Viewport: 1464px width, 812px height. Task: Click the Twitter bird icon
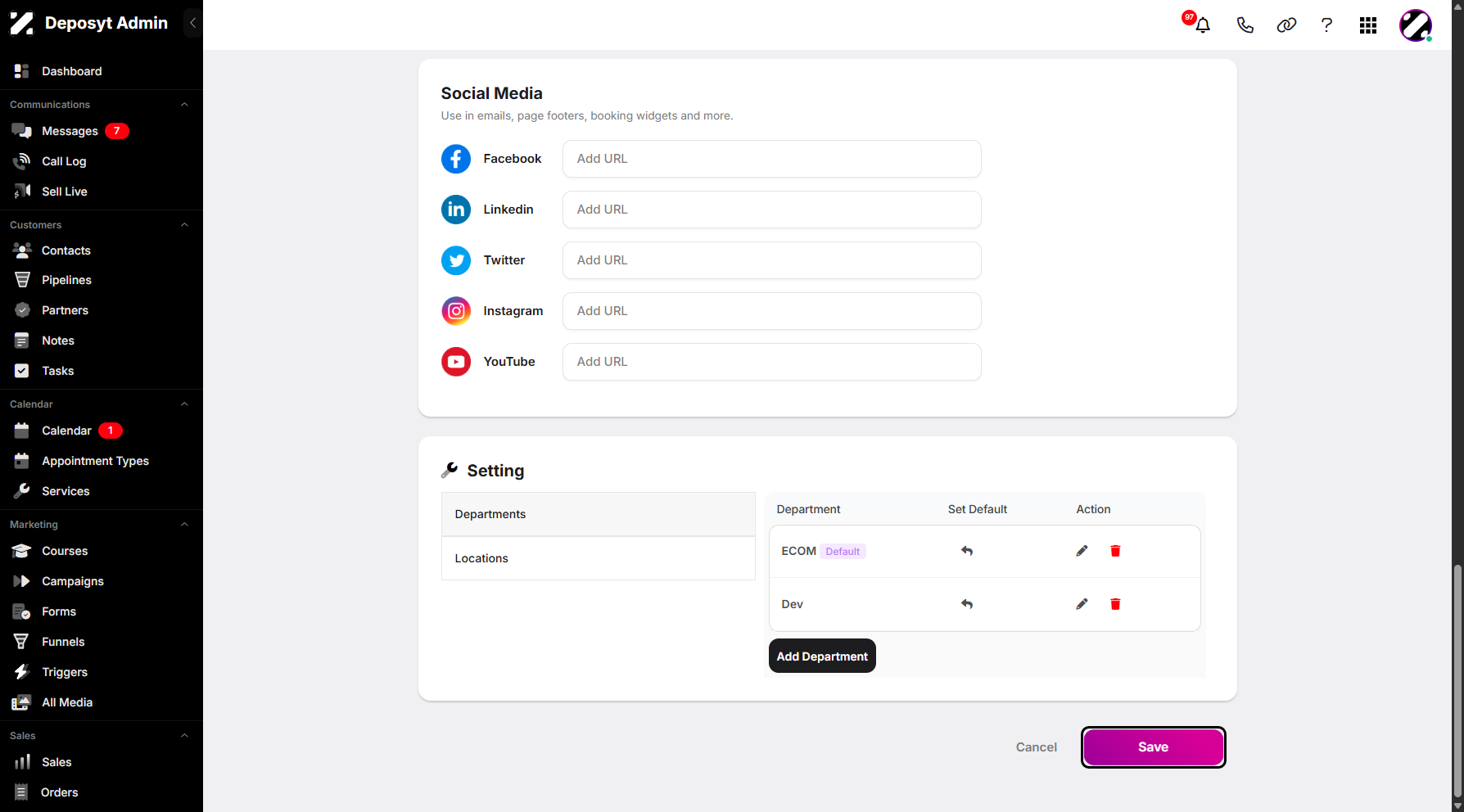pyautogui.click(x=456, y=260)
